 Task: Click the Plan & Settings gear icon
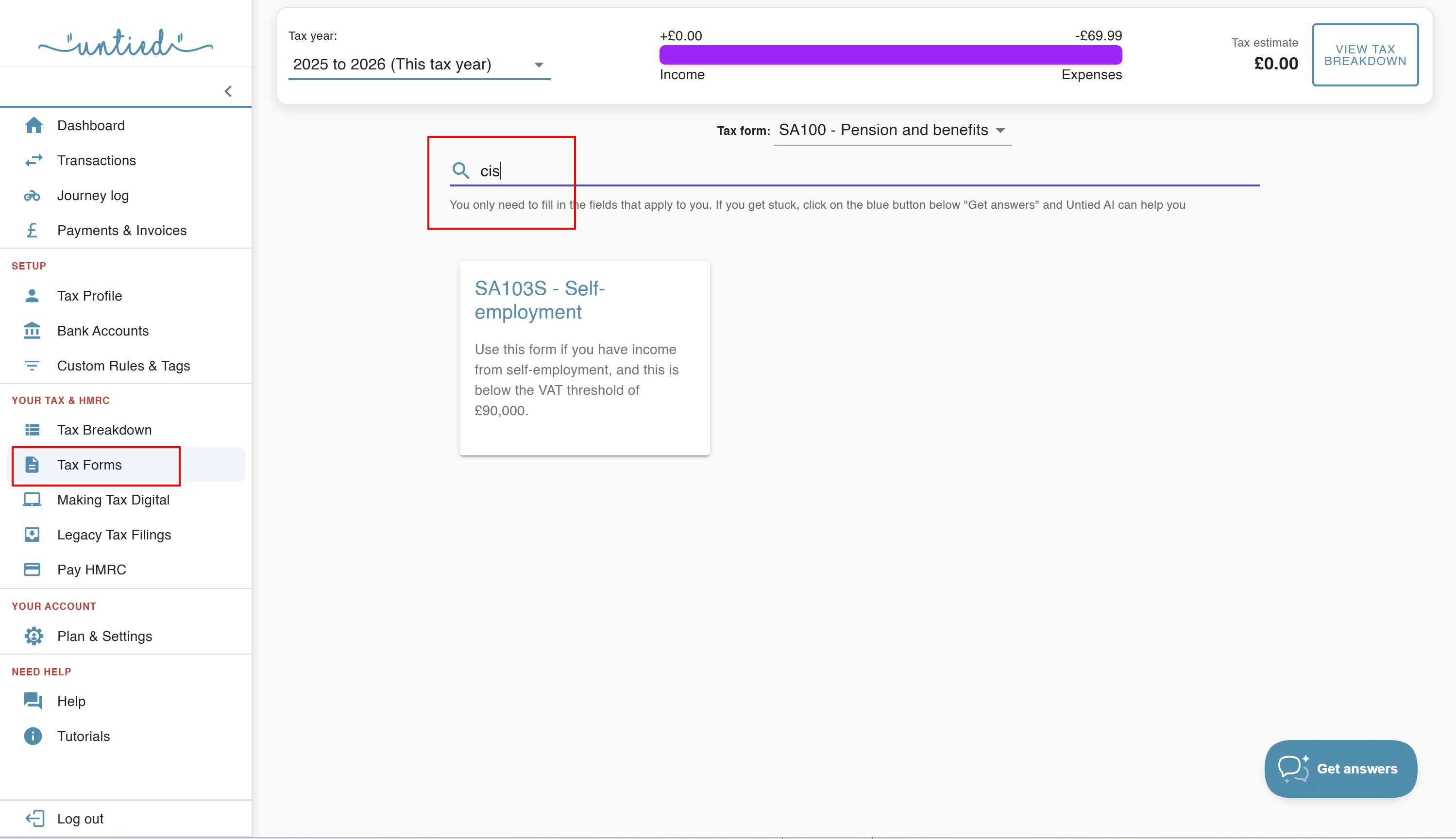coord(34,636)
